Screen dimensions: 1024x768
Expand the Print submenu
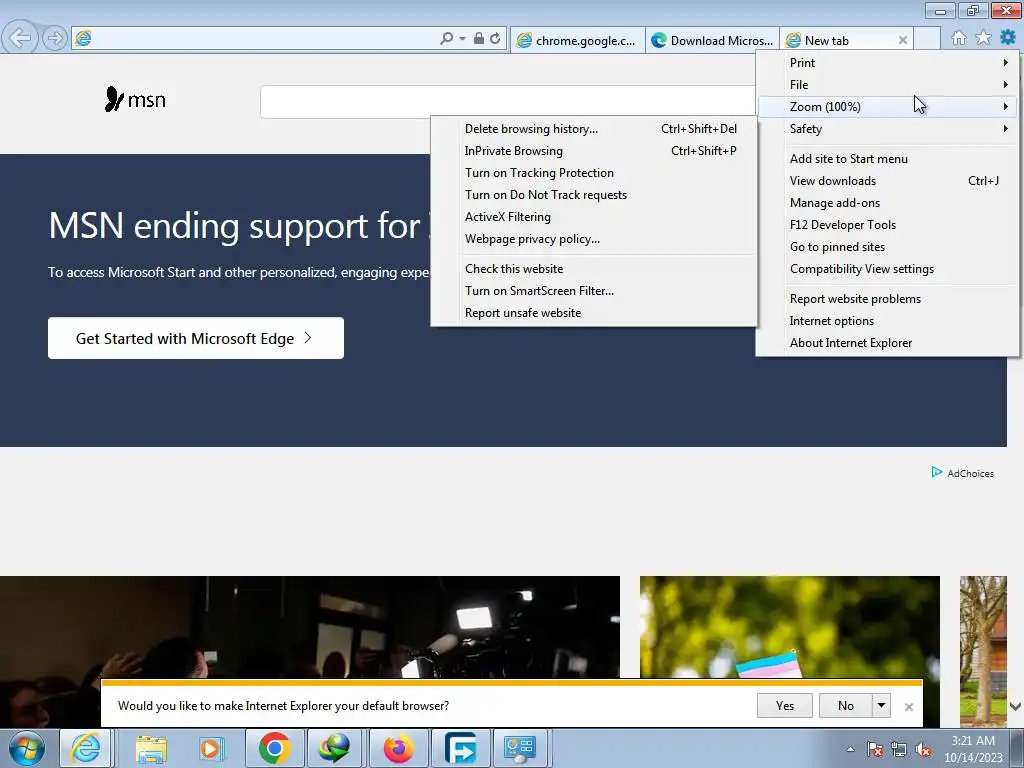(888, 63)
